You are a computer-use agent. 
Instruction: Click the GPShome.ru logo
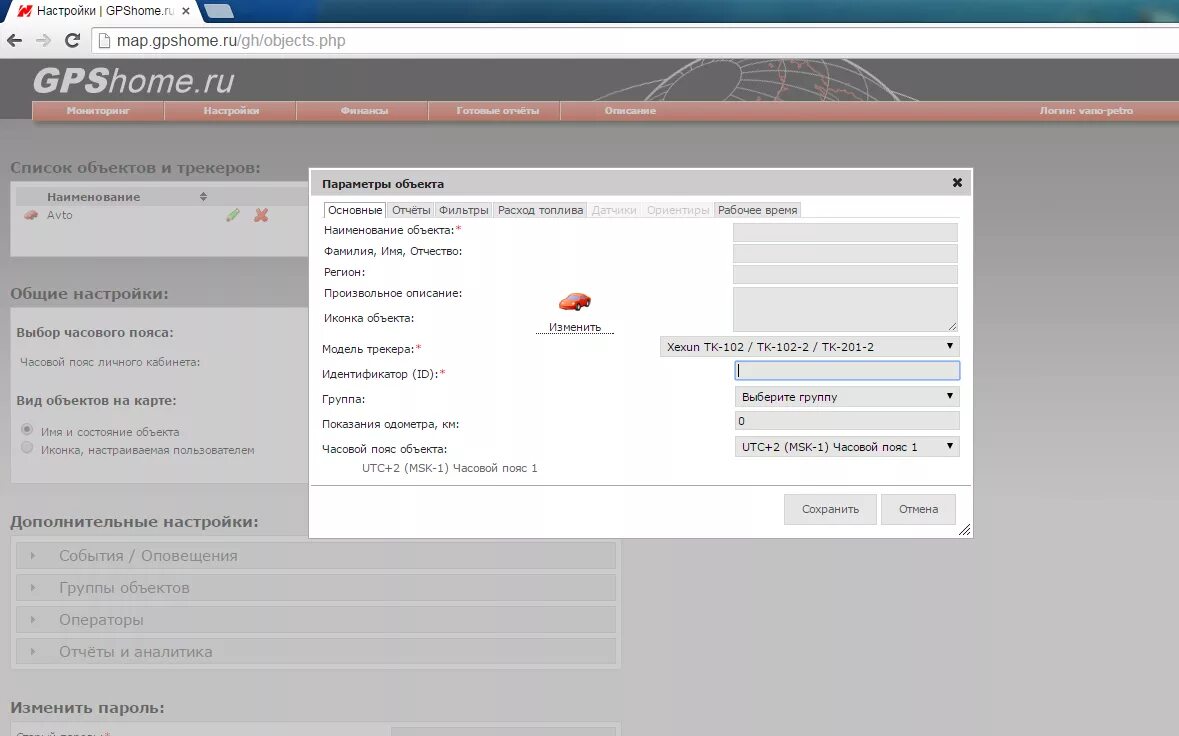coord(134,80)
